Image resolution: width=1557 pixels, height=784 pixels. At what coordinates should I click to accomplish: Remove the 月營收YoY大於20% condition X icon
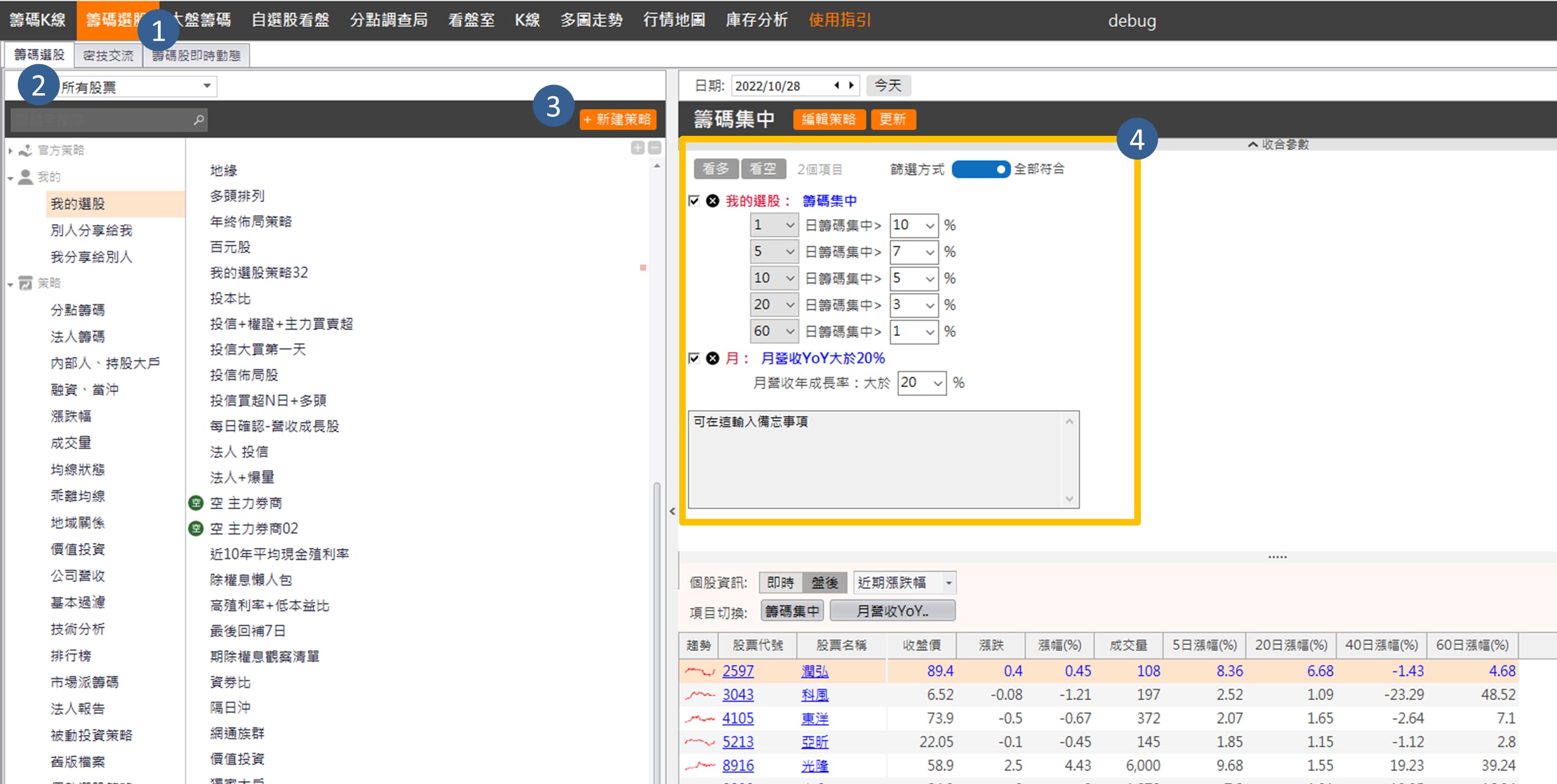(x=713, y=358)
